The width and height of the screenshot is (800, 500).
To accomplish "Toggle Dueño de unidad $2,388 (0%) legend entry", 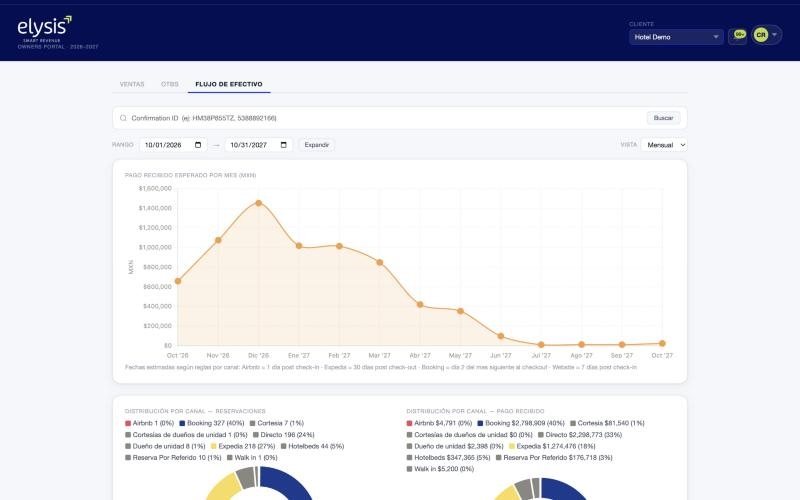I will pos(455,446).
